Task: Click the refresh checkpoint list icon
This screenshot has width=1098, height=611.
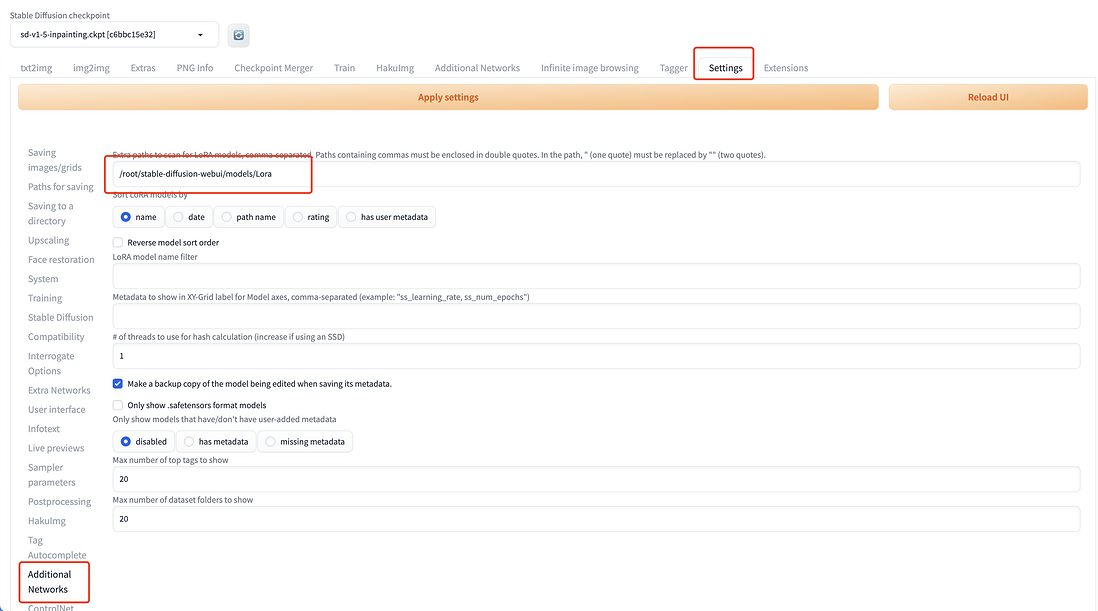Action: (x=238, y=35)
